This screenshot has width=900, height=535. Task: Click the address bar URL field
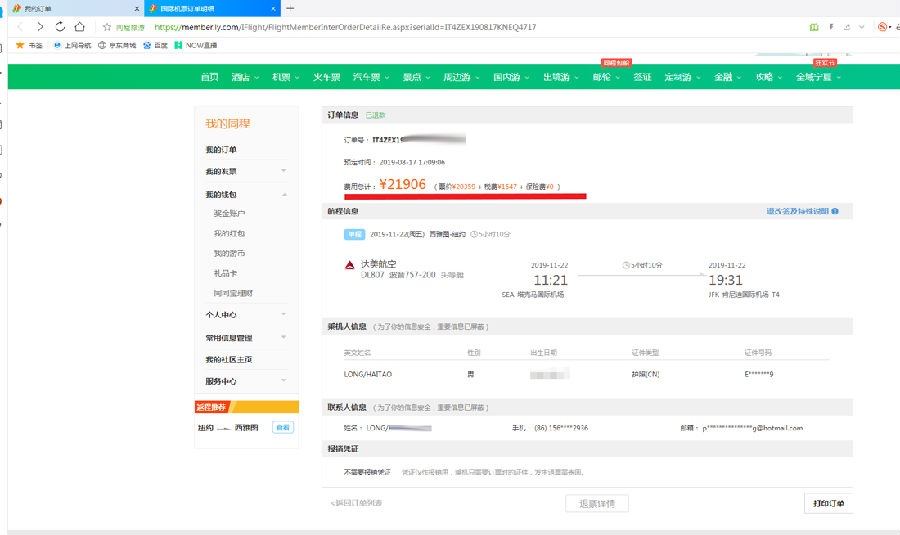point(400,27)
